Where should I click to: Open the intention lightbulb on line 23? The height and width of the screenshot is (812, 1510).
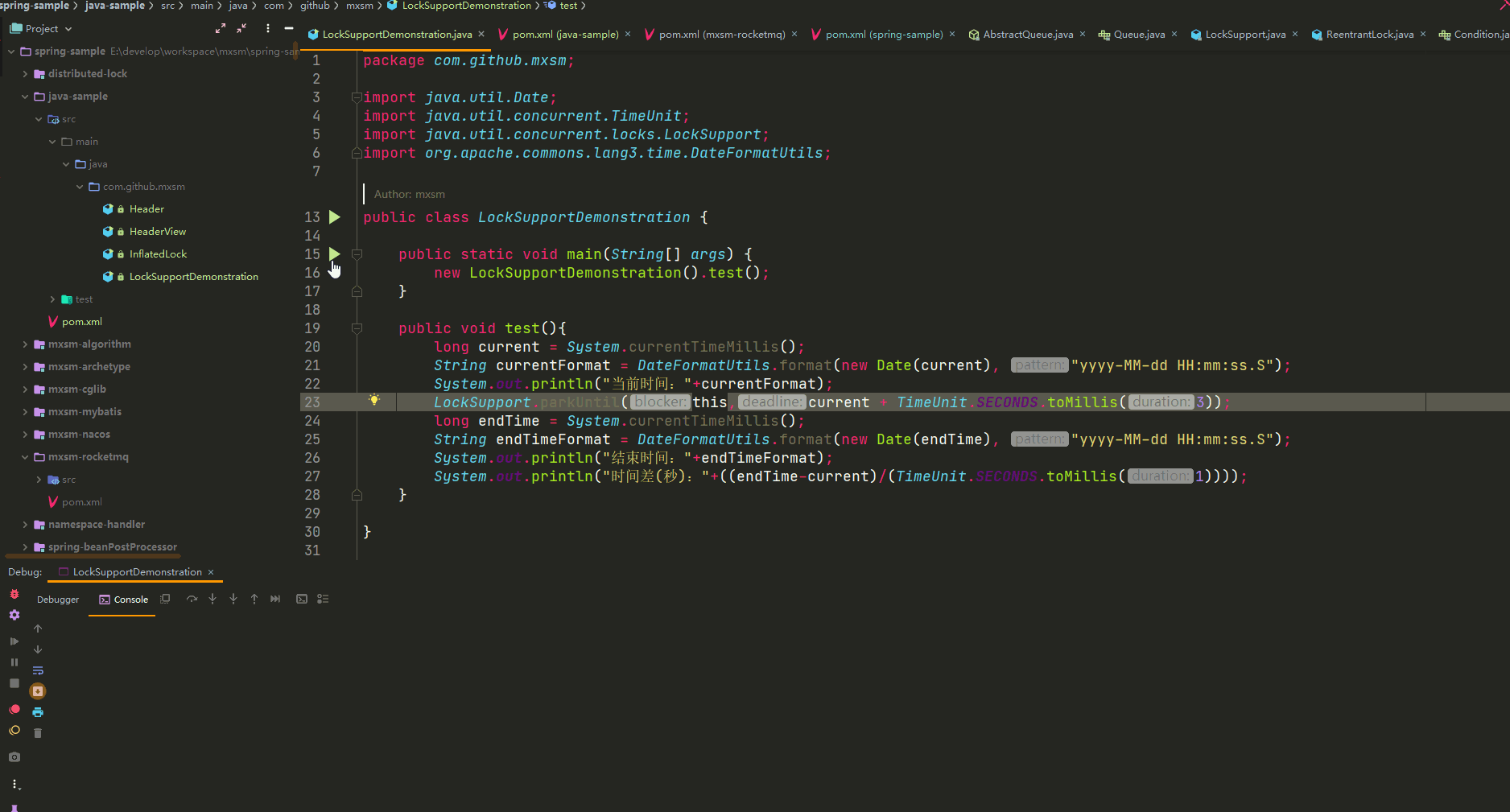373,401
